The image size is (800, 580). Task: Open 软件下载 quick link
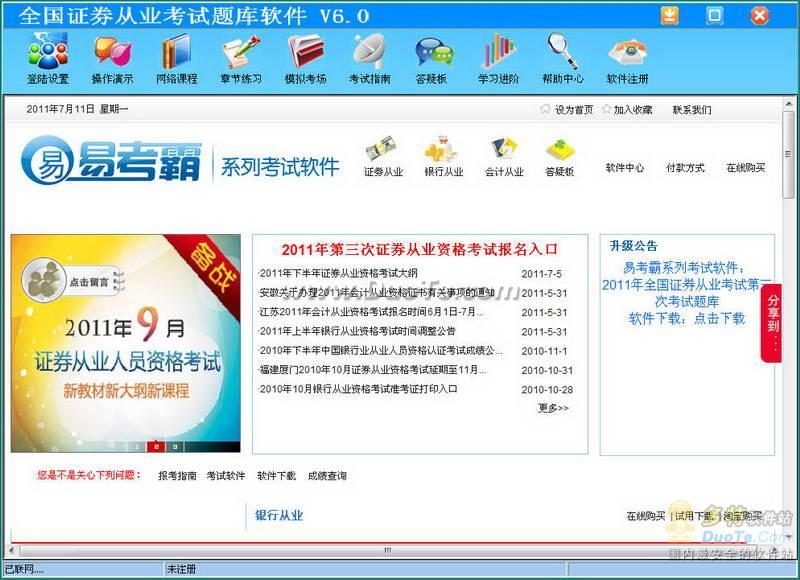click(x=276, y=476)
